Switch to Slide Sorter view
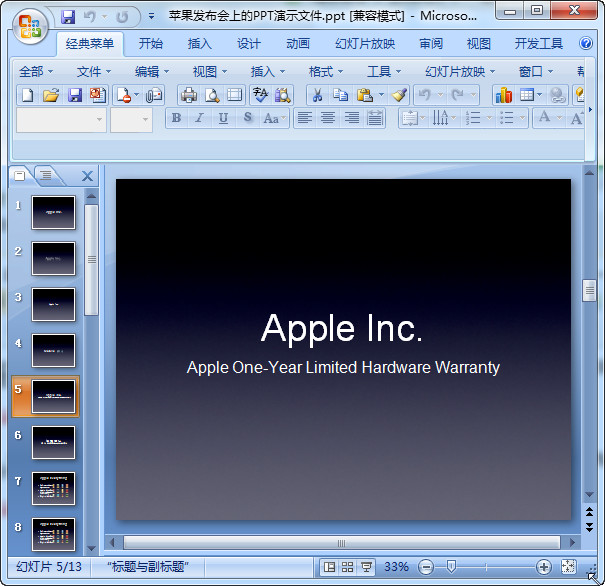Image resolution: width=605 pixels, height=586 pixels. click(x=347, y=567)
